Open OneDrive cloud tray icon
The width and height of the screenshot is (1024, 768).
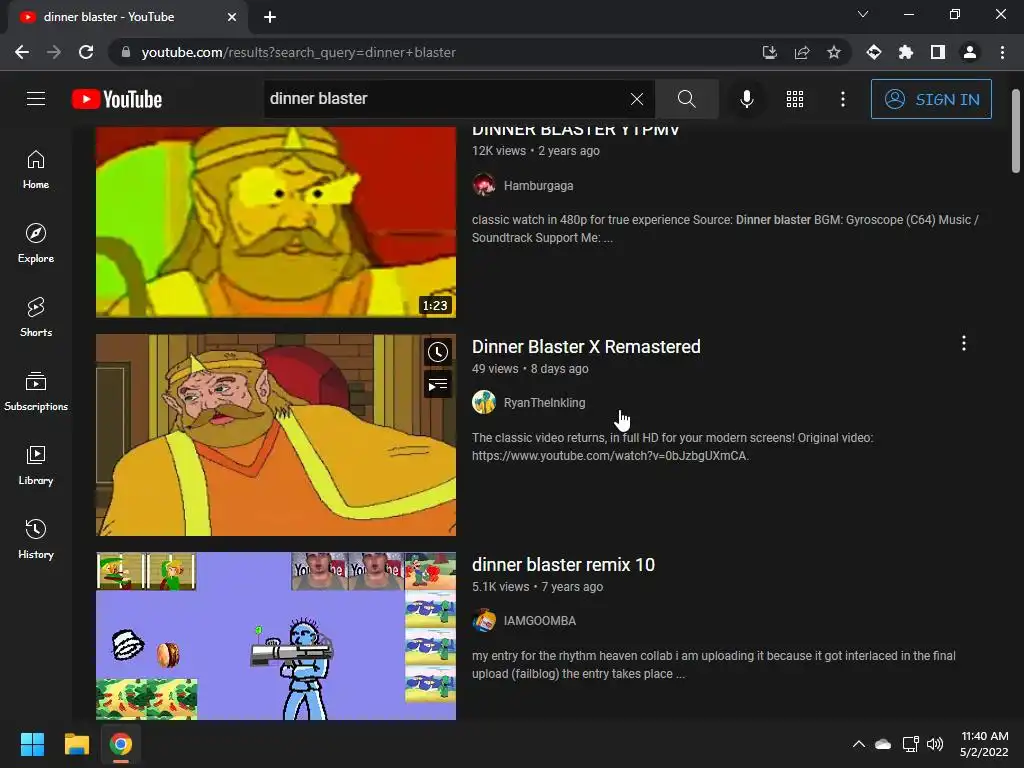(883, 744)
